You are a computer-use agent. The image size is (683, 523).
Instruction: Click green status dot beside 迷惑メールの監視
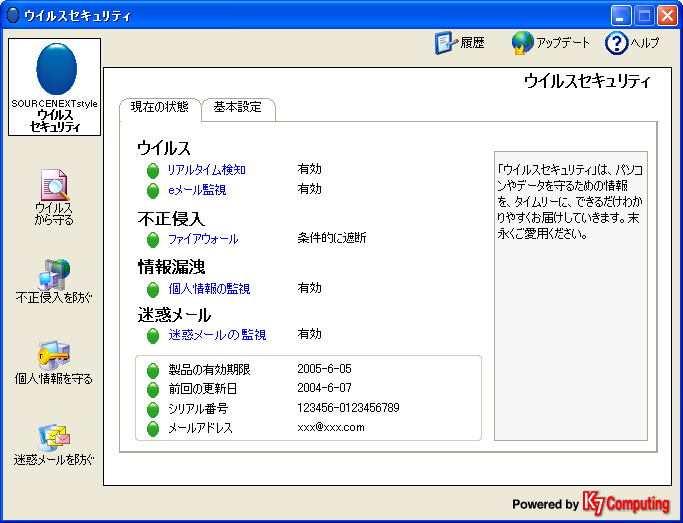(x=153, y=336)
